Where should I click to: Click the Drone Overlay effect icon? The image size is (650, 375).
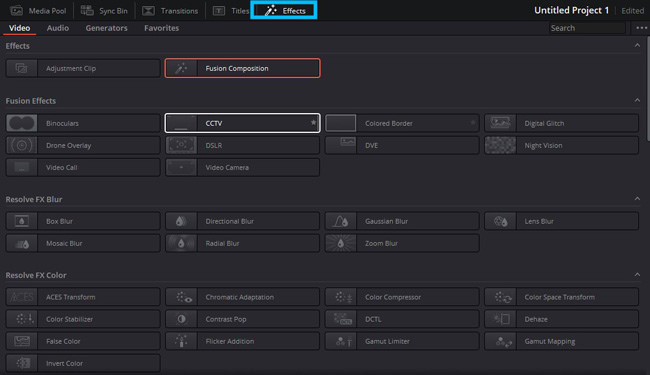pyautogui.click(x=22, y=145)
